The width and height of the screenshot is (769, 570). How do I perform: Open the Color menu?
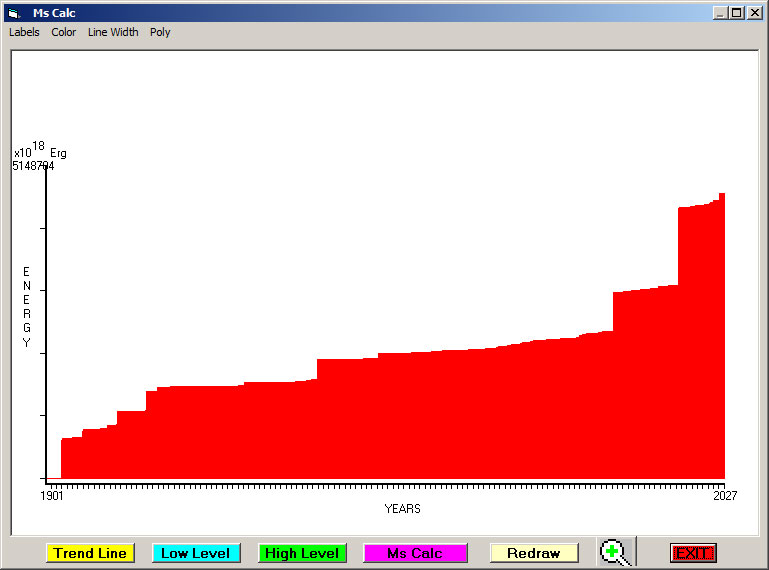tap(64, 32)
